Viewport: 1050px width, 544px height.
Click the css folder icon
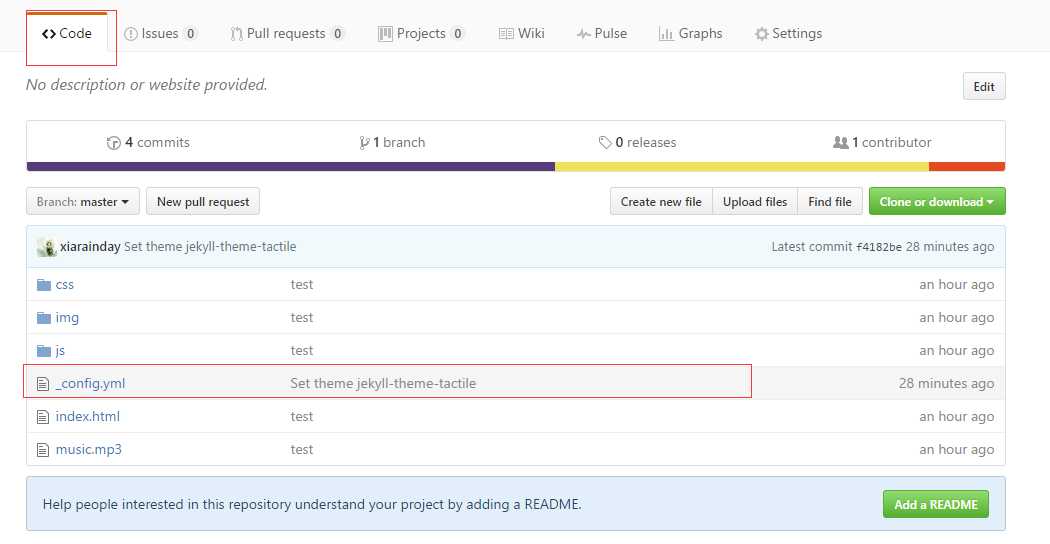[x=44, y=285]
